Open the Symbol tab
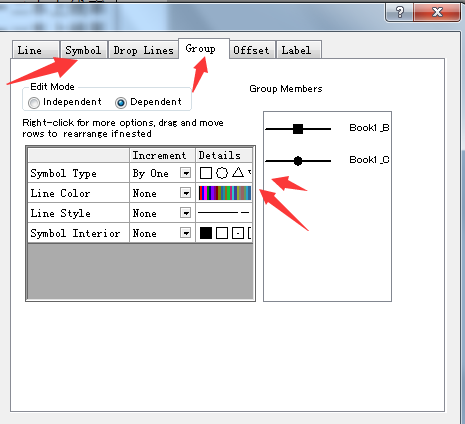 click(x=83, y=50)
